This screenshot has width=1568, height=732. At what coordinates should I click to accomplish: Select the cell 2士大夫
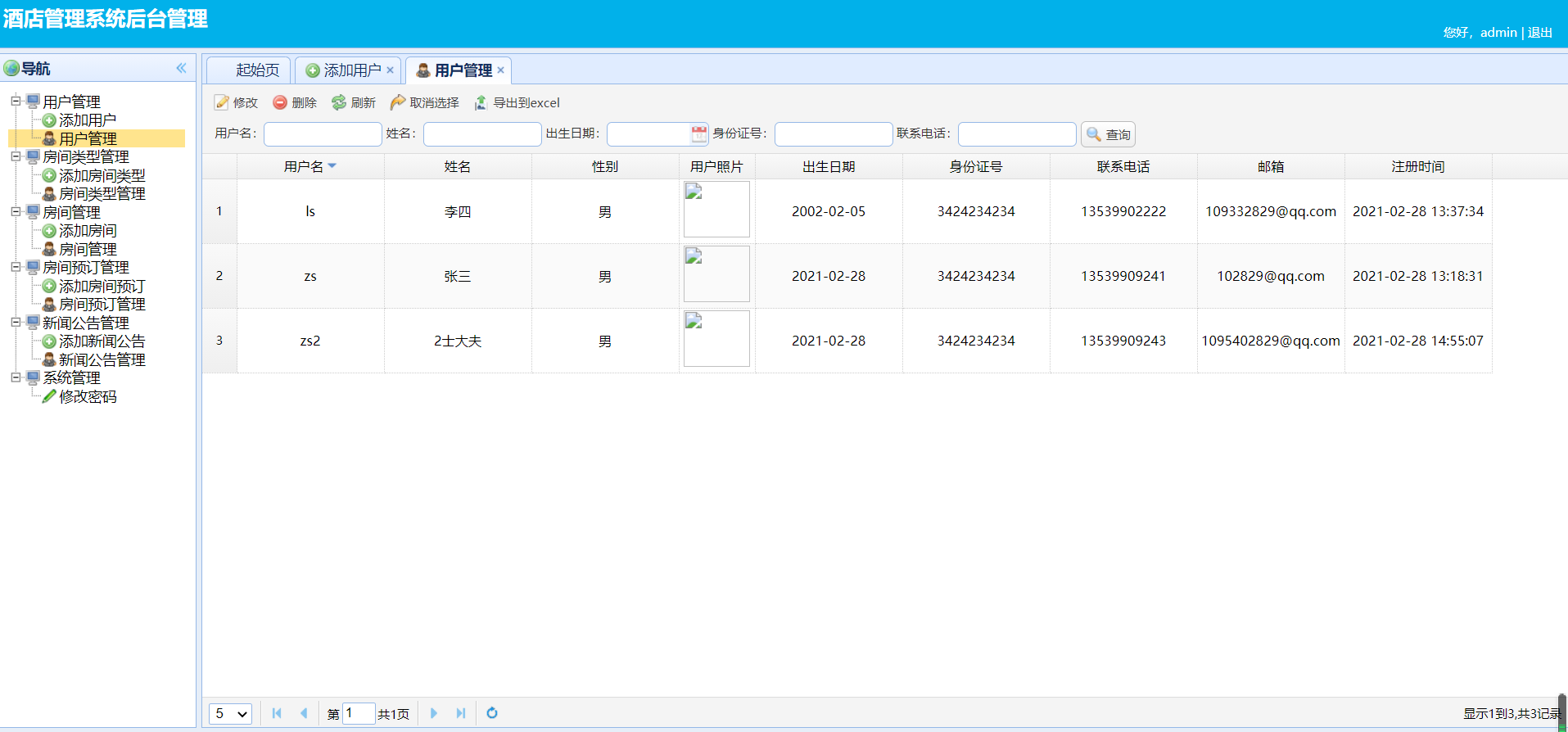point(458,341)
